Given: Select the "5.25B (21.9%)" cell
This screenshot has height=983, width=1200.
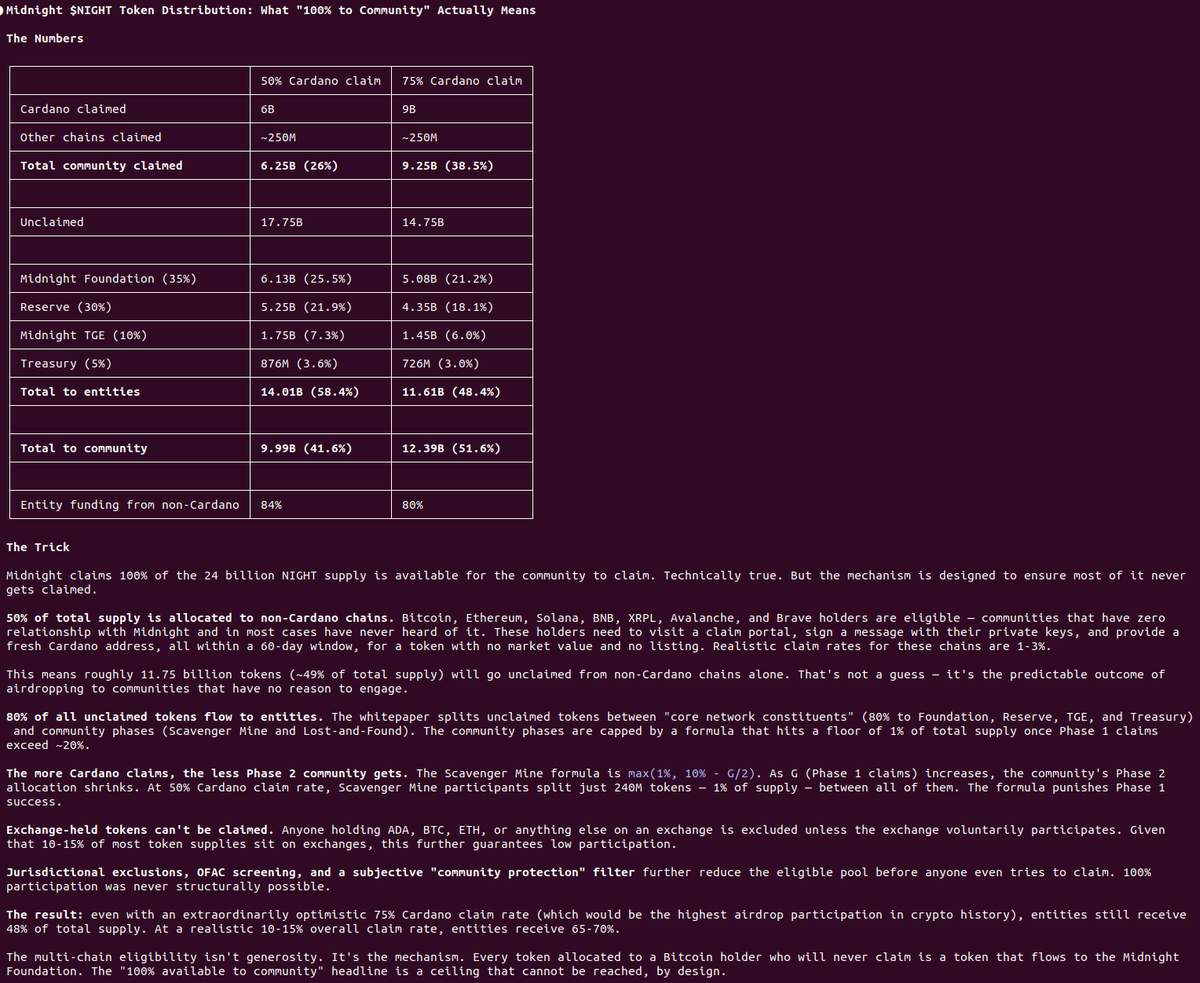Looking at the screenshot, I should click(x=306, y=307).
